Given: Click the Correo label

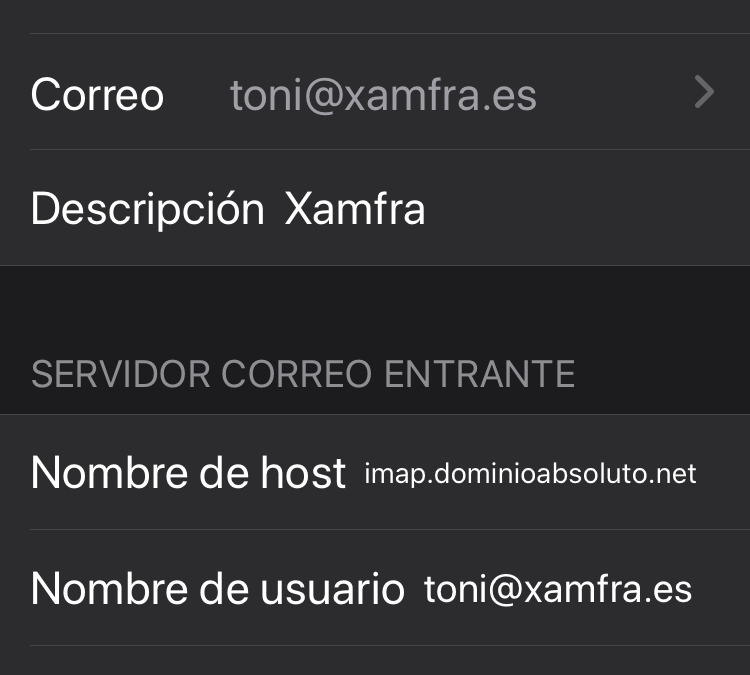Looking at the screenshot, I should click(97, 95).
